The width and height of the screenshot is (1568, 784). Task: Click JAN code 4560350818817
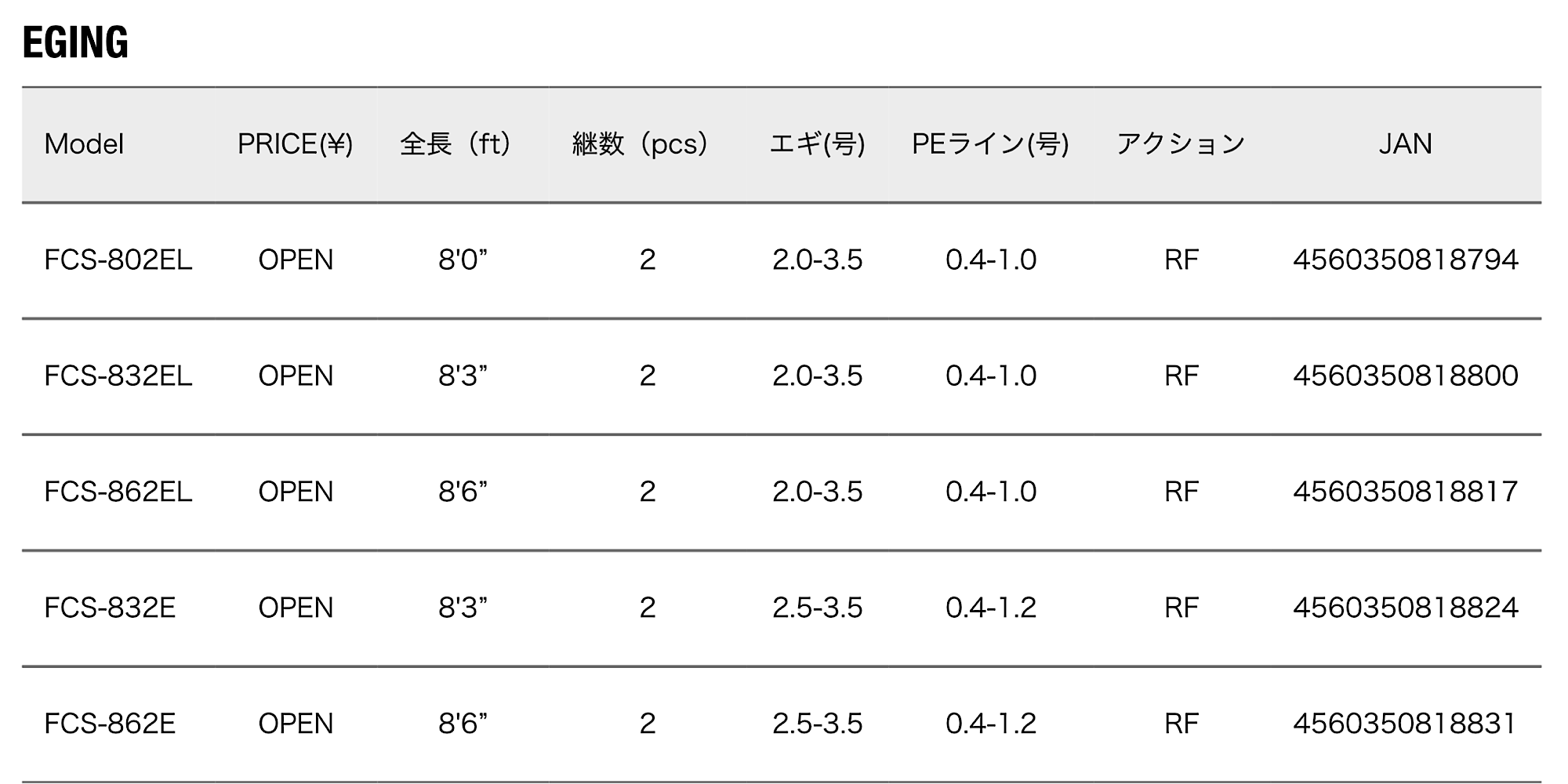[x=1405, y=492]
